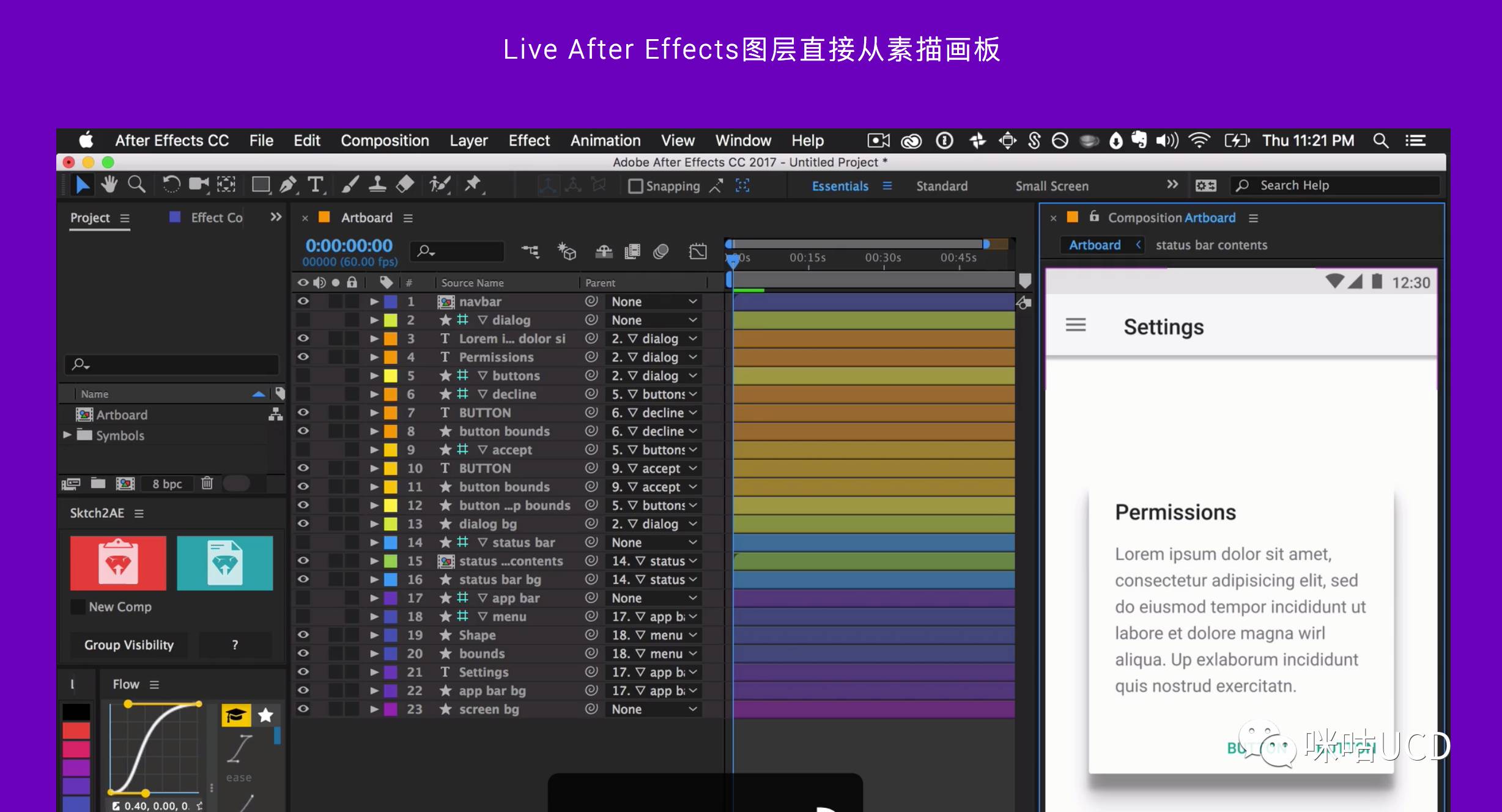1502x812 pixels.
Task: Open the Composition Mini-Flowchart icon
Action: (530, 251)
